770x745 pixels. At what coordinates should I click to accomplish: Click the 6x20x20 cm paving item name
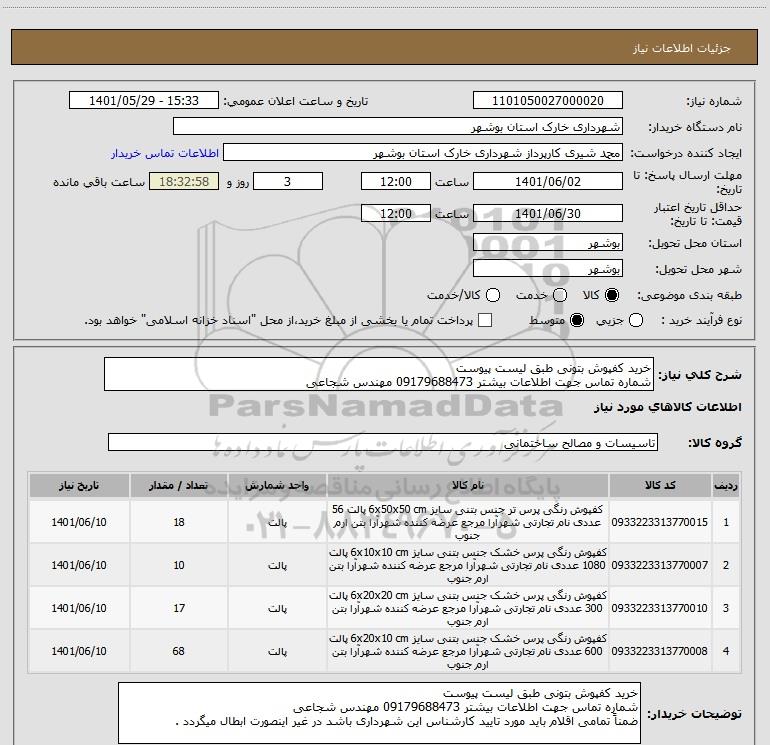(x=468, y=608)
